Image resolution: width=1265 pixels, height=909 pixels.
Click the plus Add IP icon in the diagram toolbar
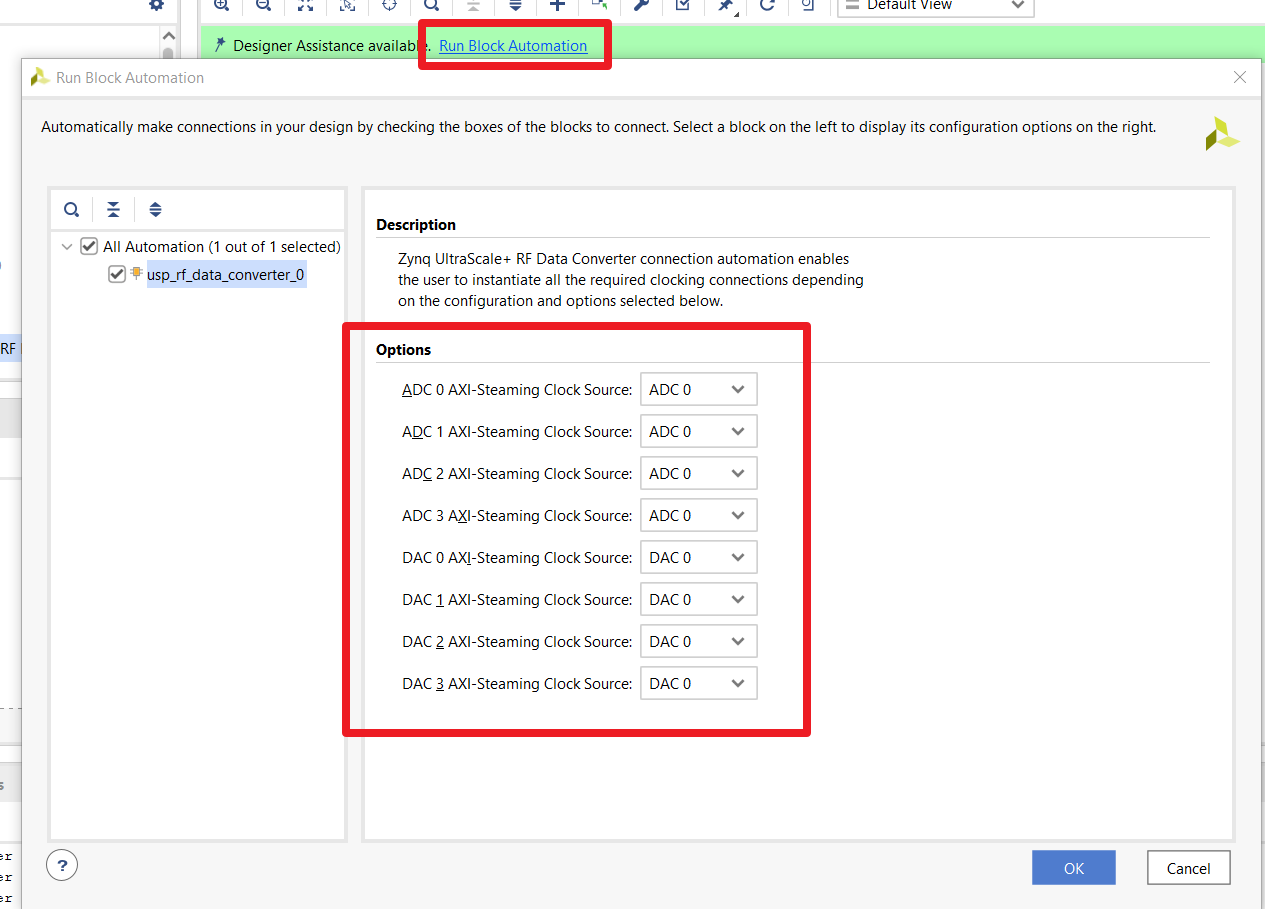(557, 5)
